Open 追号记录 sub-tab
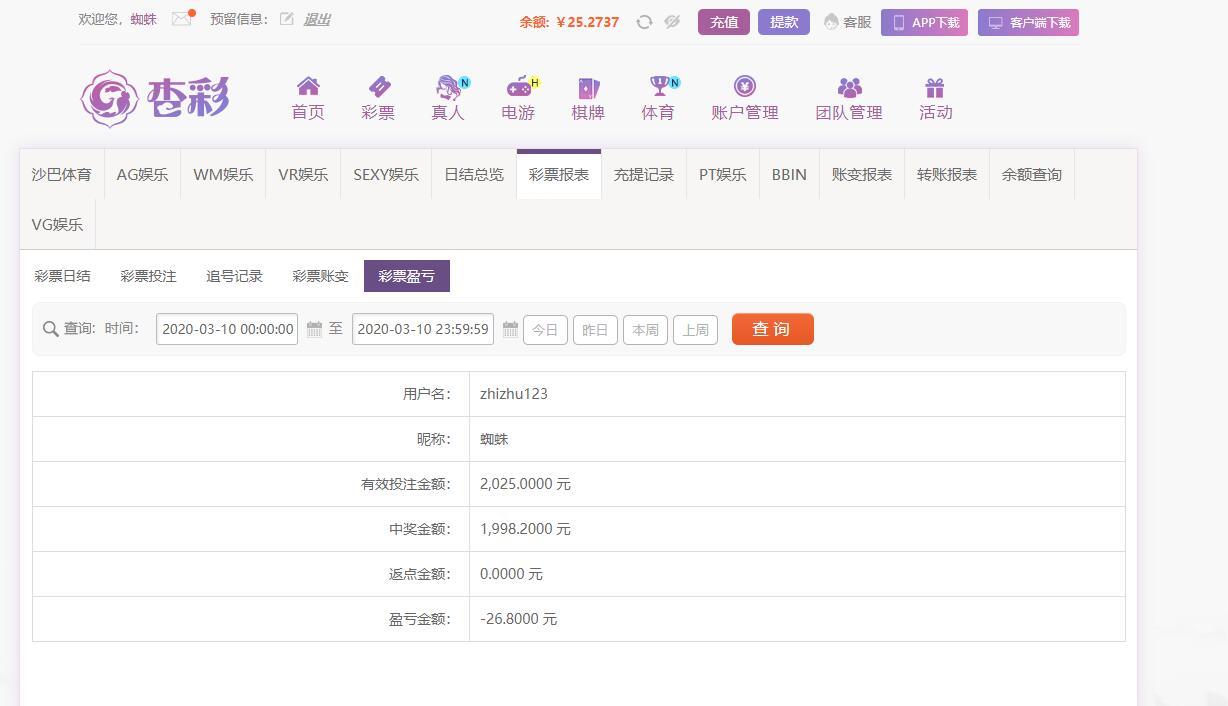This screenshot has height=706, width=1228. (x=234, y=276)
